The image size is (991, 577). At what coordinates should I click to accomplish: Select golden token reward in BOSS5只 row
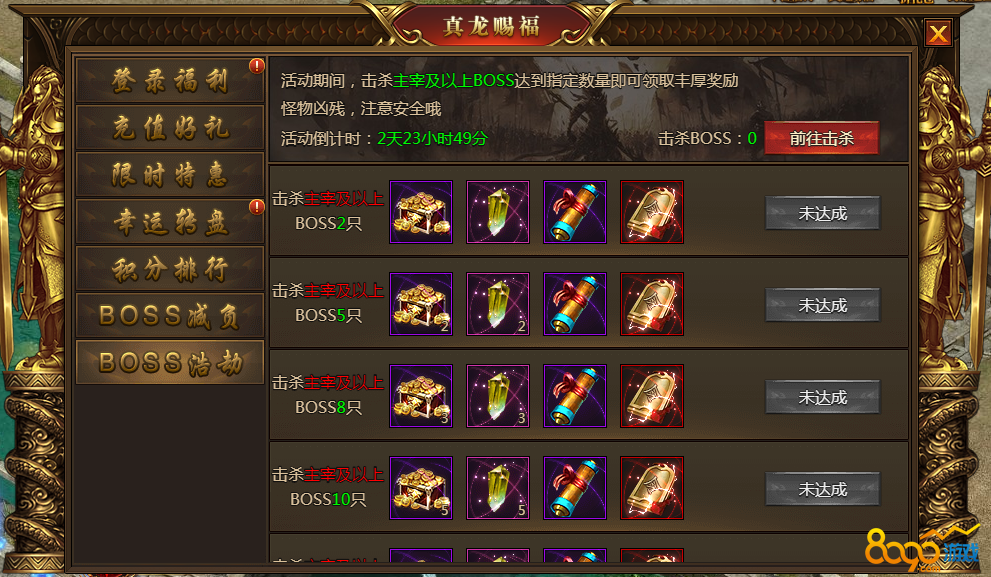652,304
